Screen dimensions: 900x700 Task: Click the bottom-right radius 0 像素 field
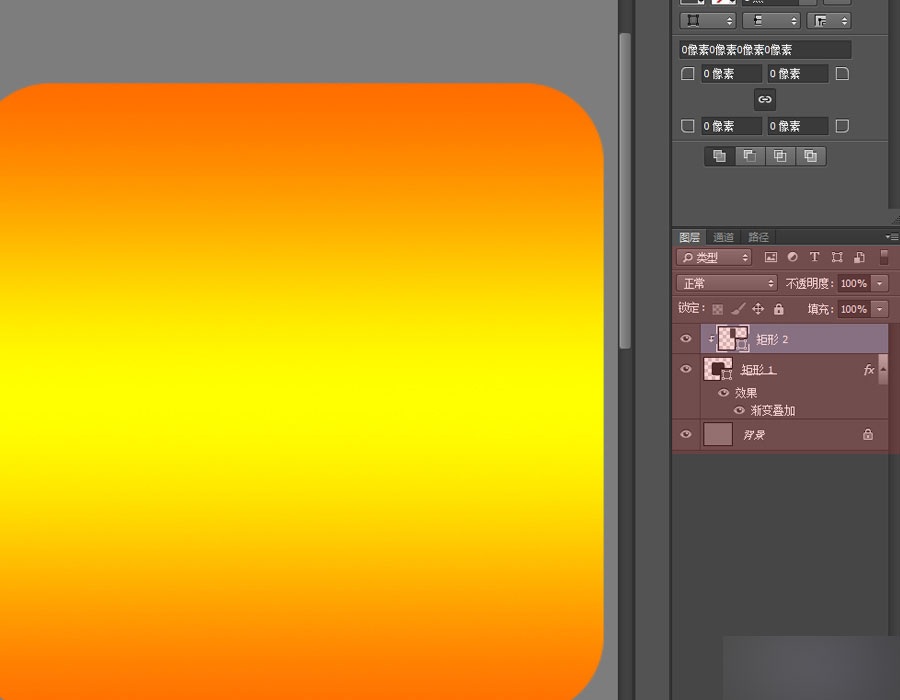click(798, 126)
